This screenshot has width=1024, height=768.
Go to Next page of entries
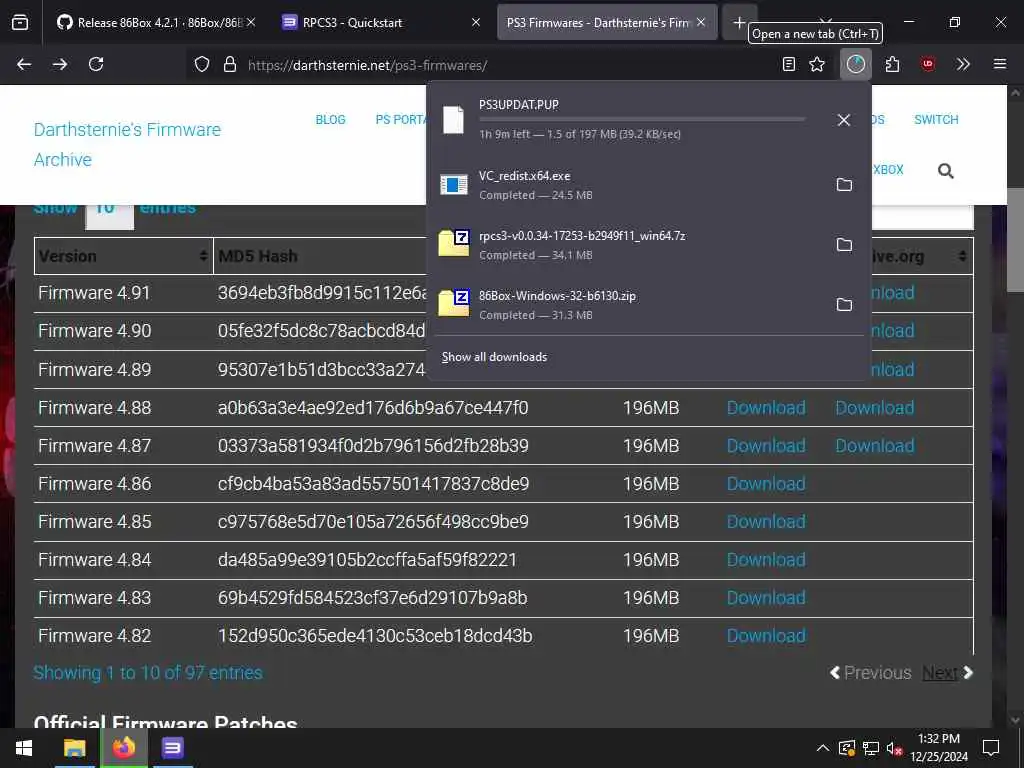tap(947, 673)
